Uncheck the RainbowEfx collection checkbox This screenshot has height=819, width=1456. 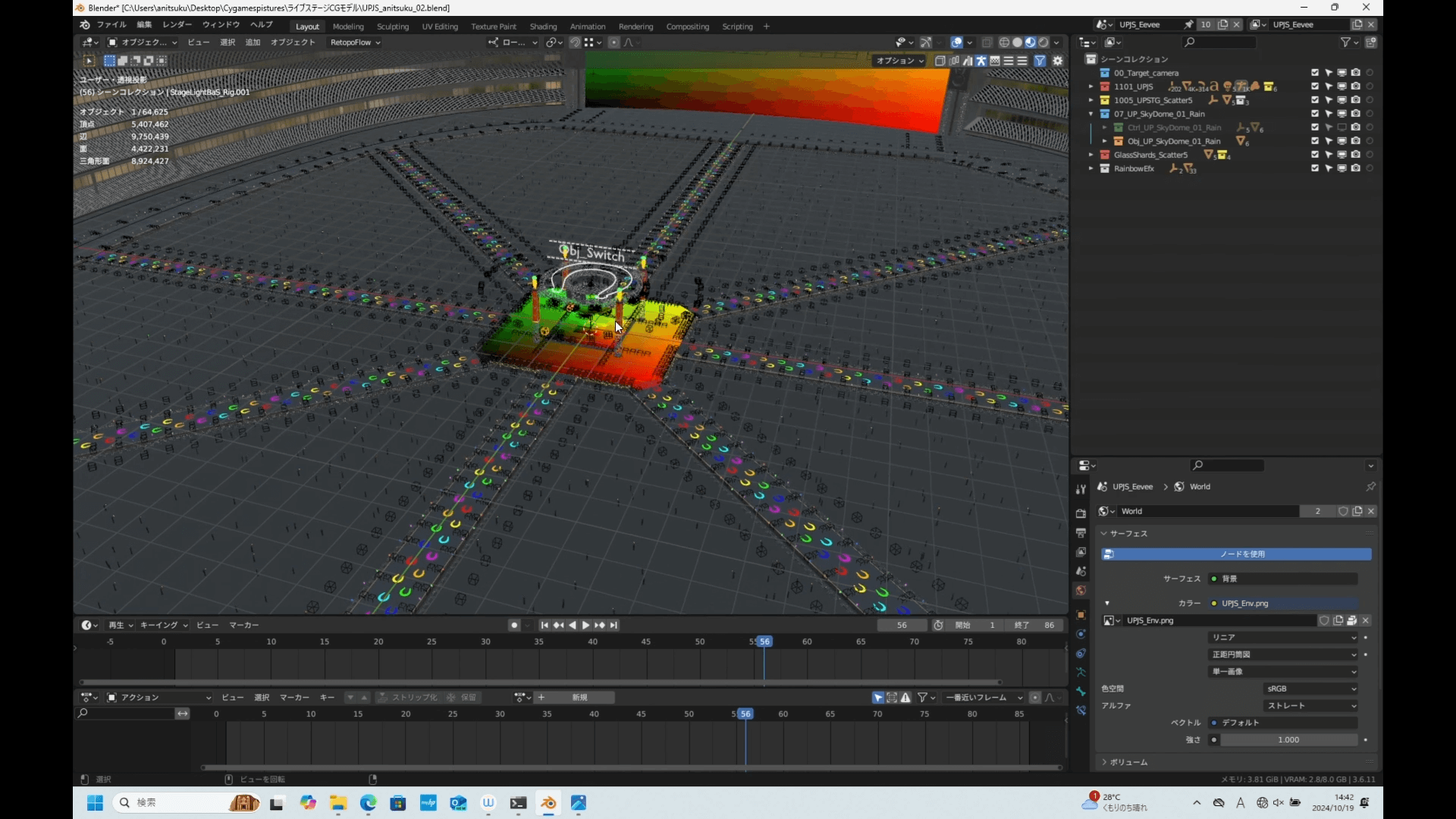coord(1315,168)
